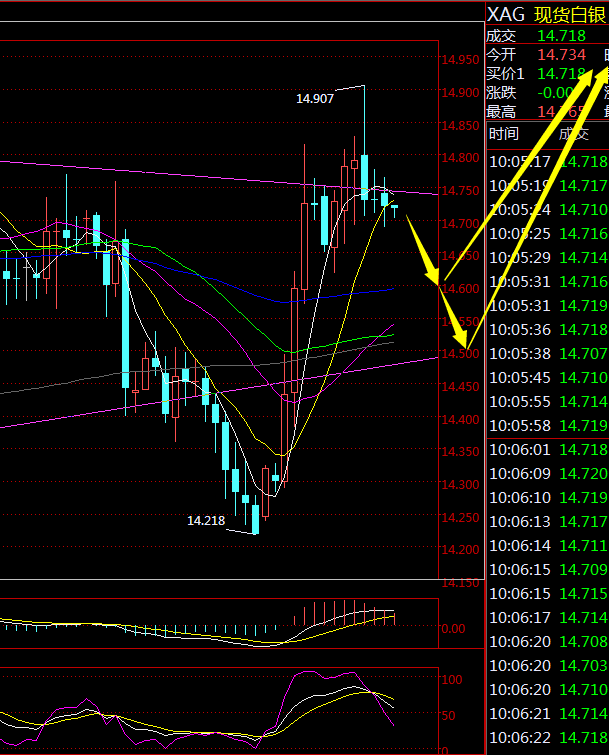Select the 10:05:55 tick row time
This screenshot has width=609, height=755.
click(519, 402)
